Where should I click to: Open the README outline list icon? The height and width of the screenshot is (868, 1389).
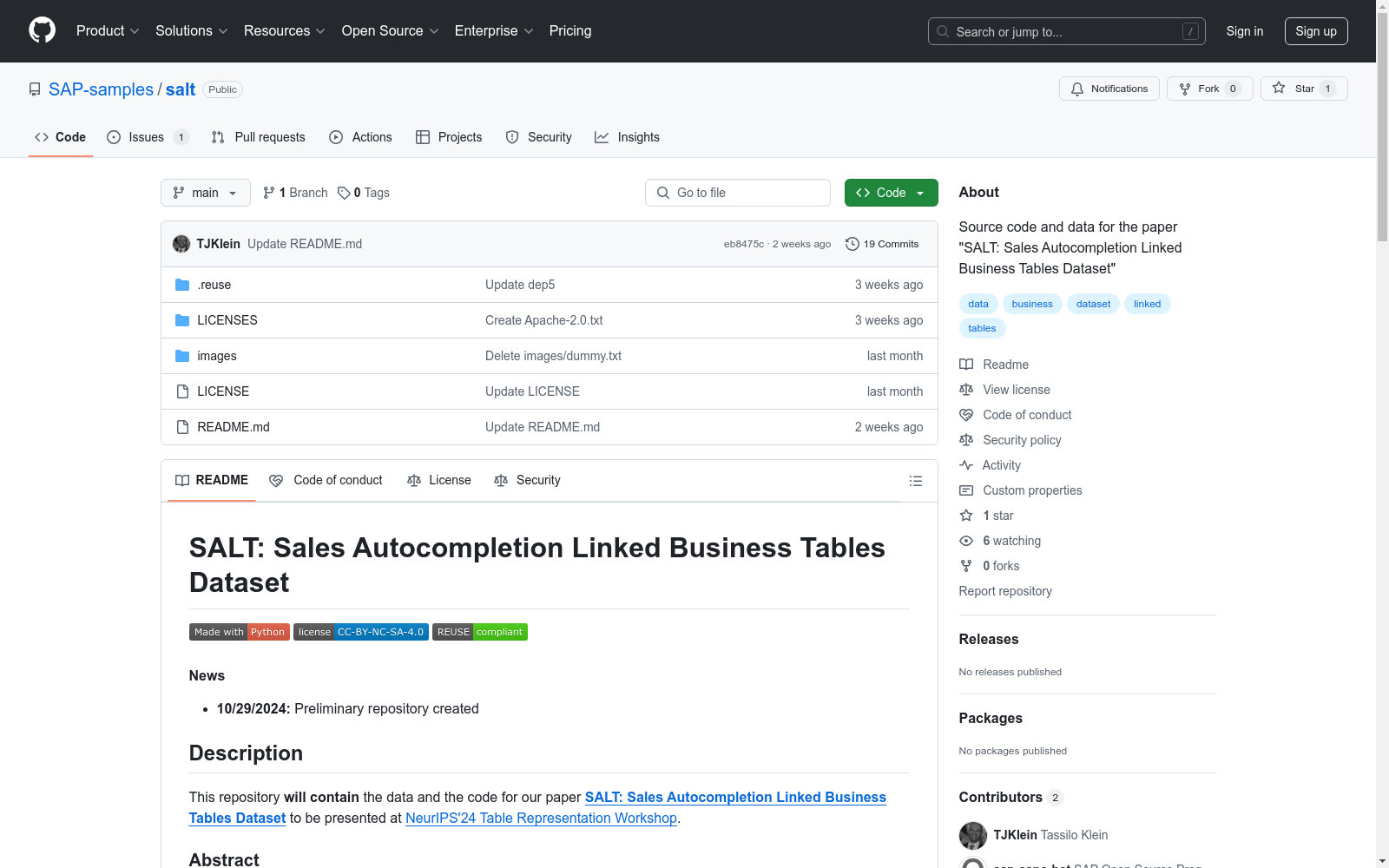[x=915, y=481]
